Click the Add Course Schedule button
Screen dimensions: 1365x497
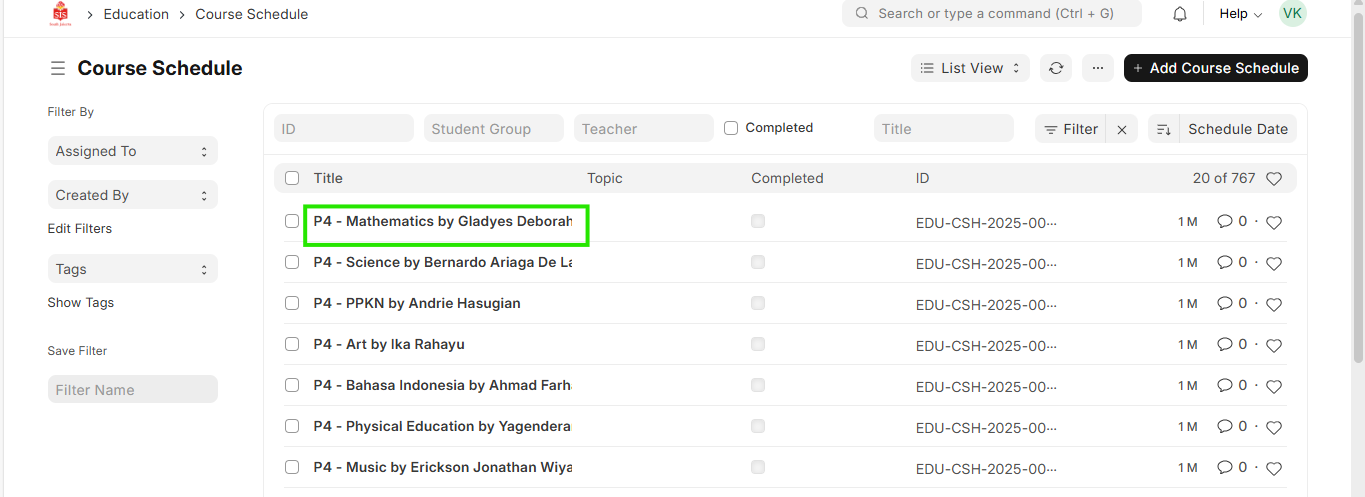click(x=1215, y=68)
